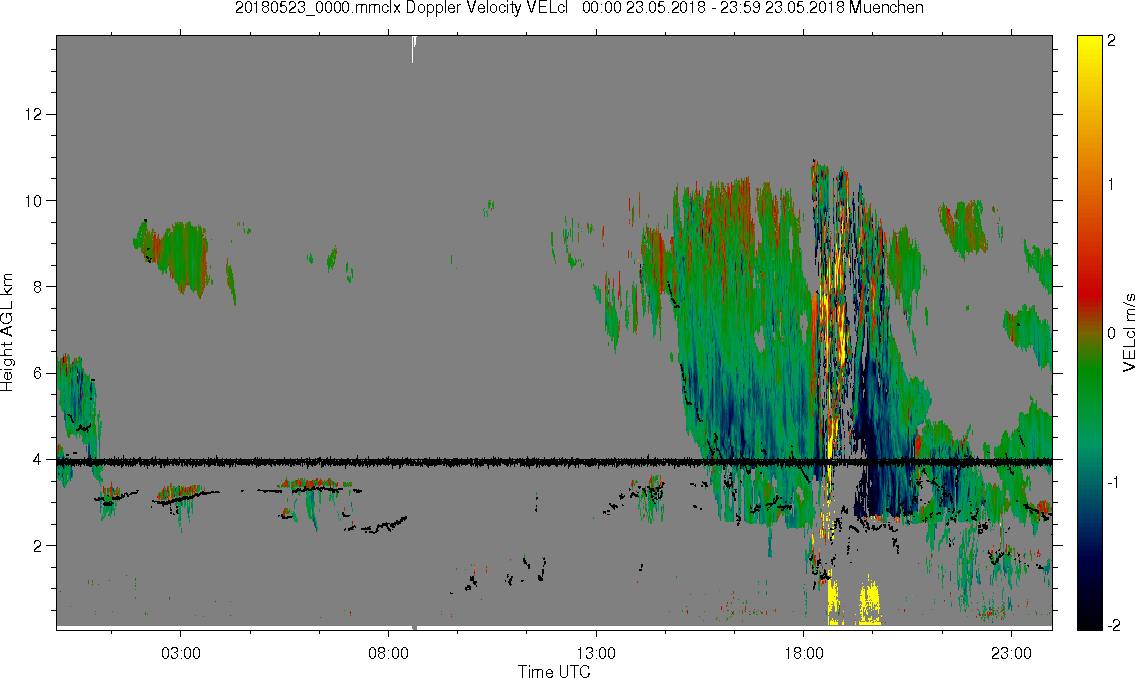Screen dimensions: 1135x678
Task: Click the height label '12'
Action: coord(34,114)
